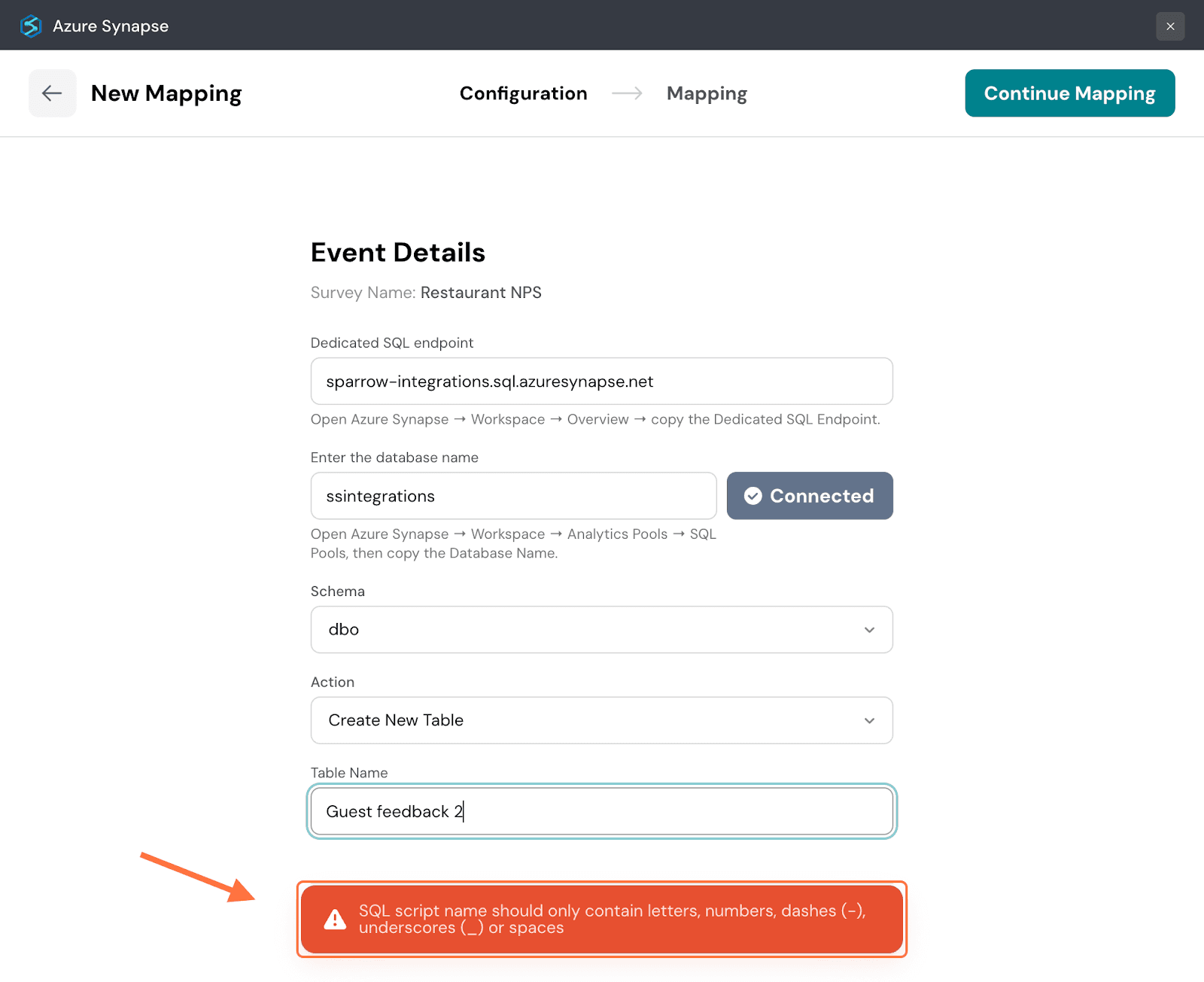This screenshot has width=1204, height=982.
Task: Click the warning triangle icon
Action: click(335, 920)
